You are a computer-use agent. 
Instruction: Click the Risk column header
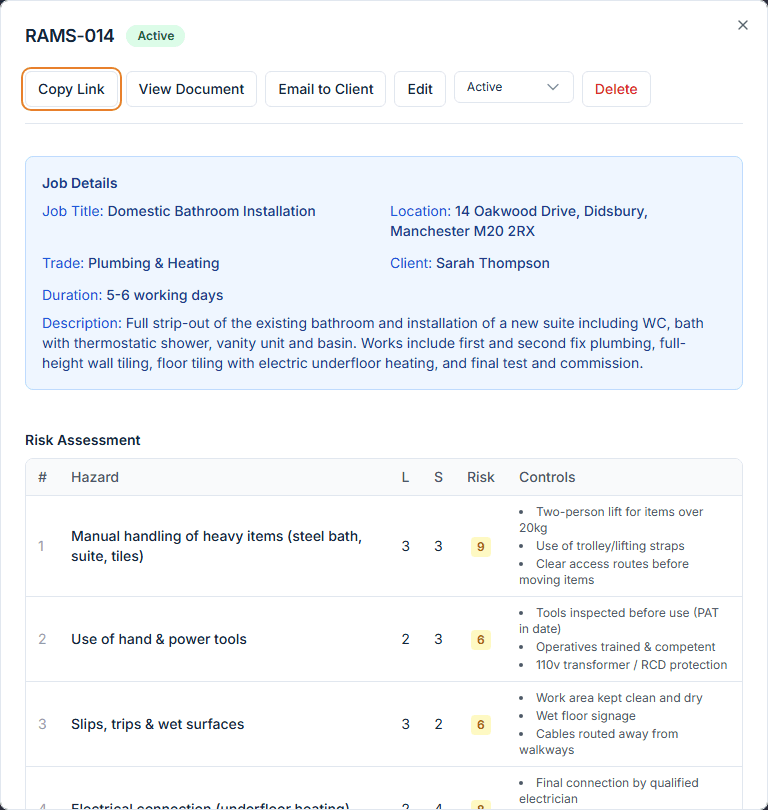[x=481, y=477]
